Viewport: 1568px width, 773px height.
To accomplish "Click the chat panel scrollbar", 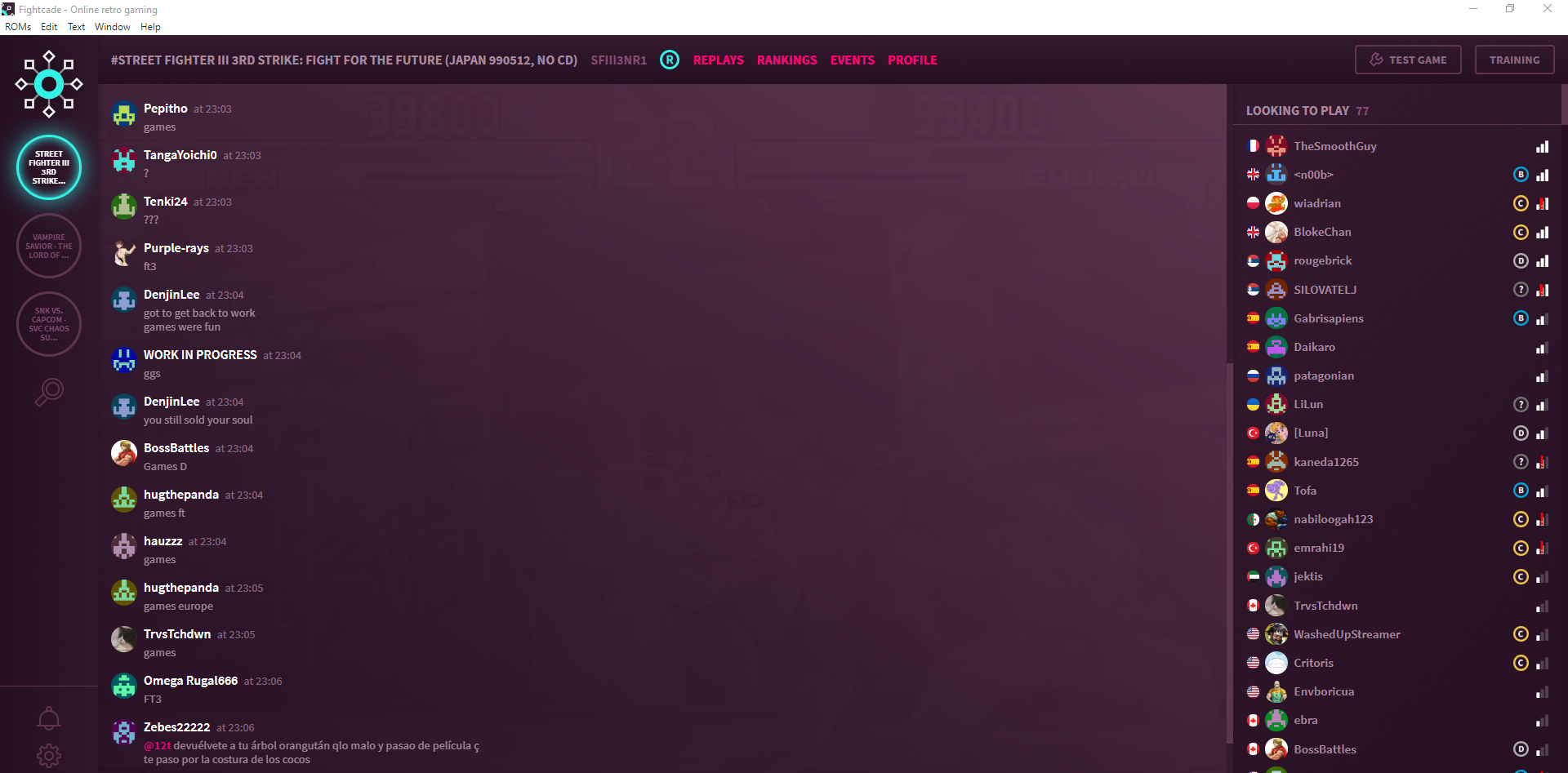I will pyautogui.click(x=1229, y=553).
